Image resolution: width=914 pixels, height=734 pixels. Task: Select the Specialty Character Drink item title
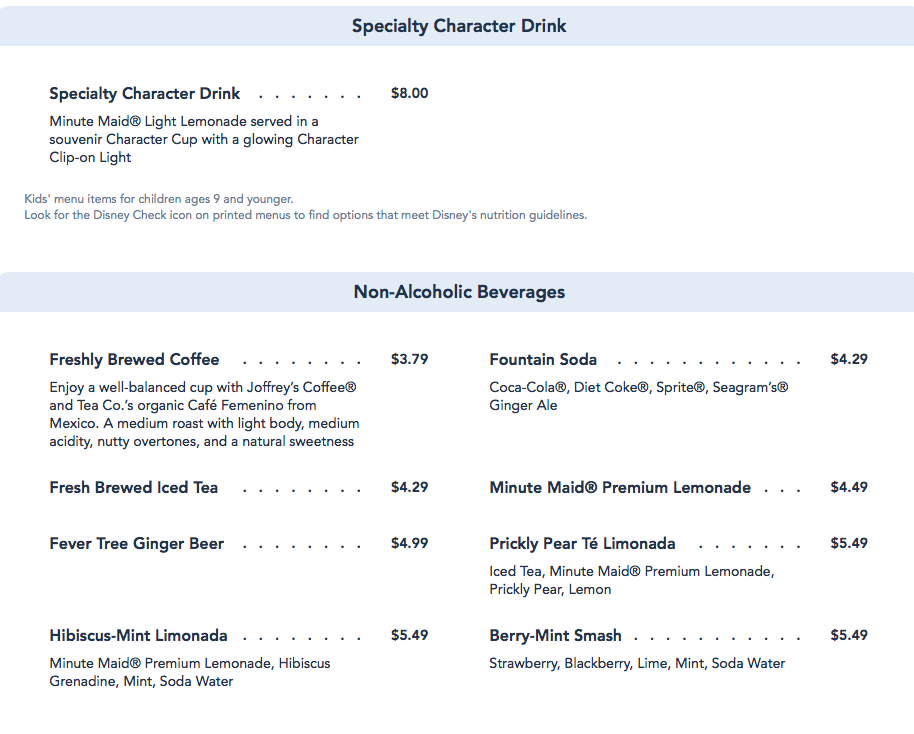(145, 94)
